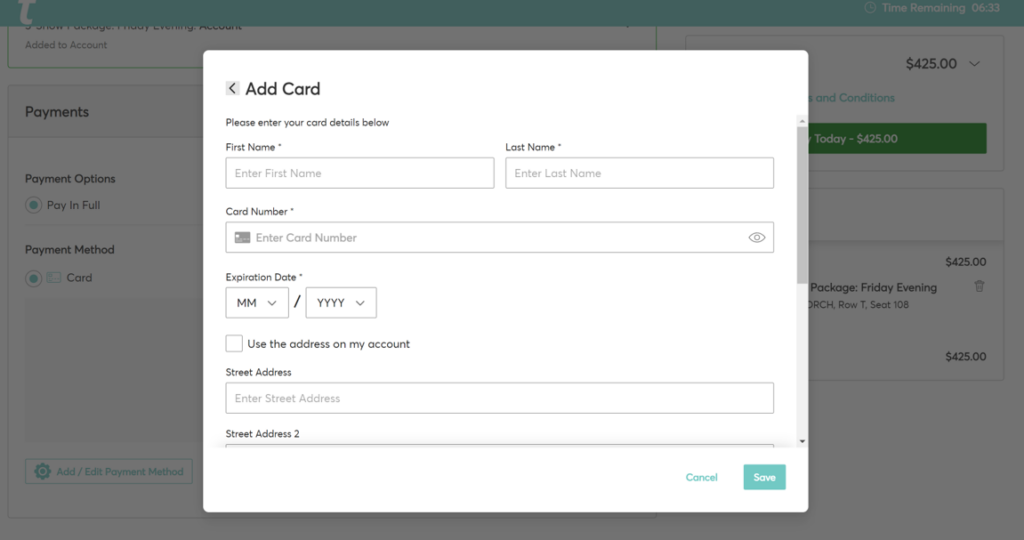Screen dimensions: 1024x540
Task: Click the clock icon next to Time Remaining
Action: pyautogui.click(x=870, y=8)
